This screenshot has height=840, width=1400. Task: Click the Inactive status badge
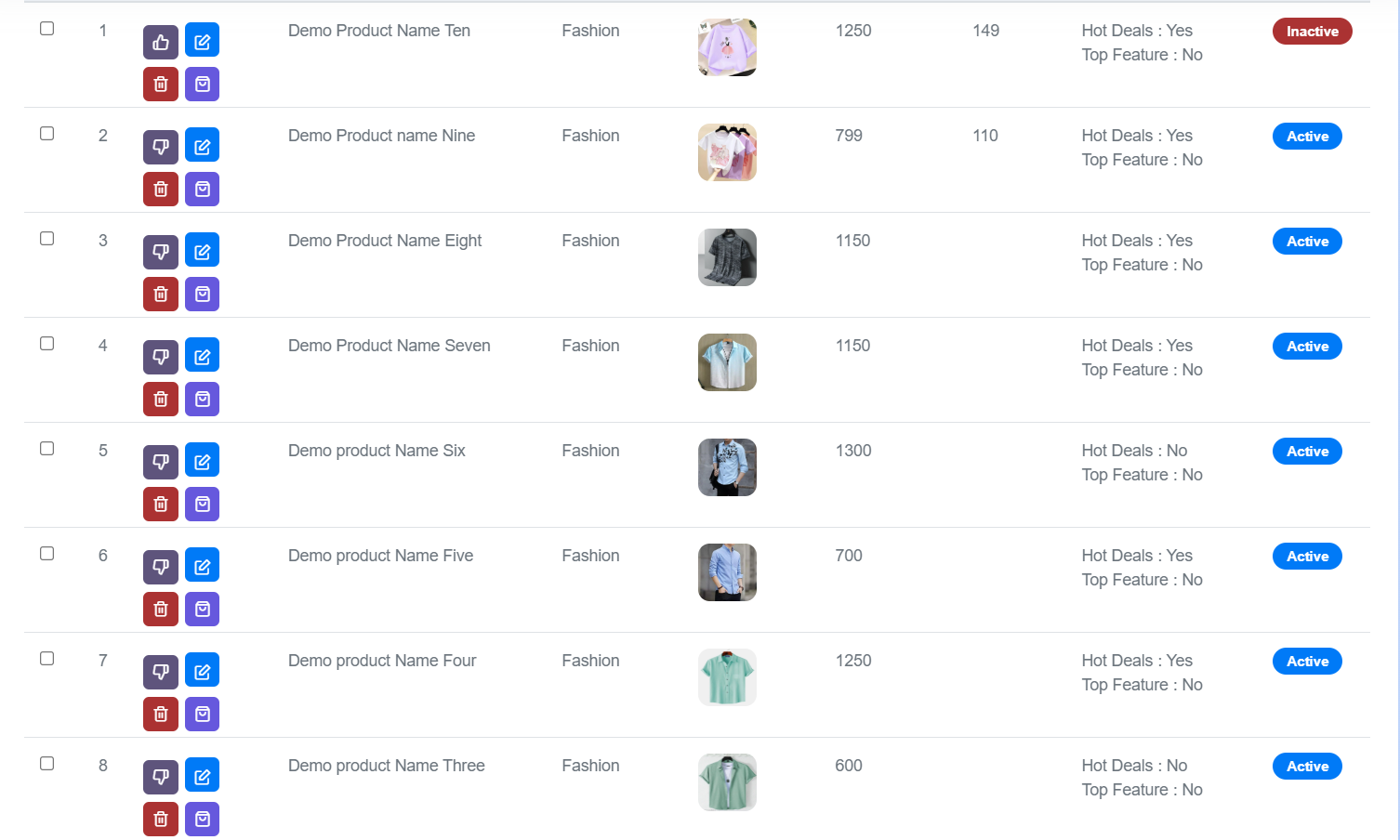[1312, 32]
